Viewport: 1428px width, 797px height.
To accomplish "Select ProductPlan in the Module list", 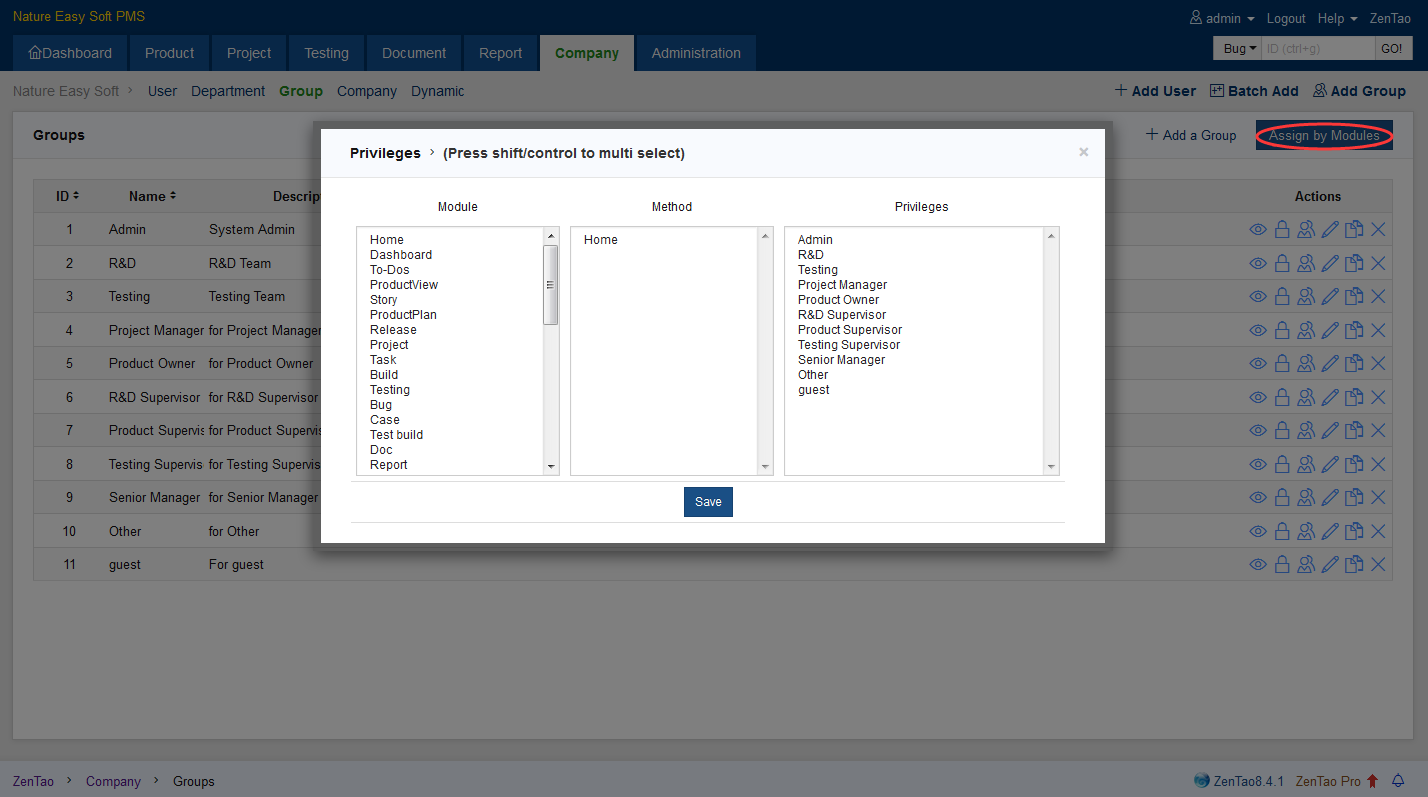I will coord(403,315).
